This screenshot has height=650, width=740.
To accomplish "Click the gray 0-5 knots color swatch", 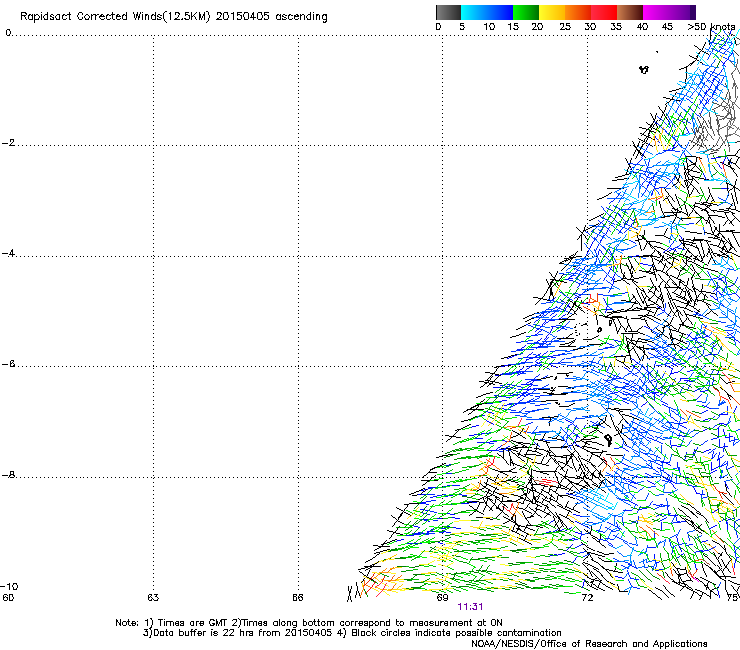I will (x=448, y=12).
